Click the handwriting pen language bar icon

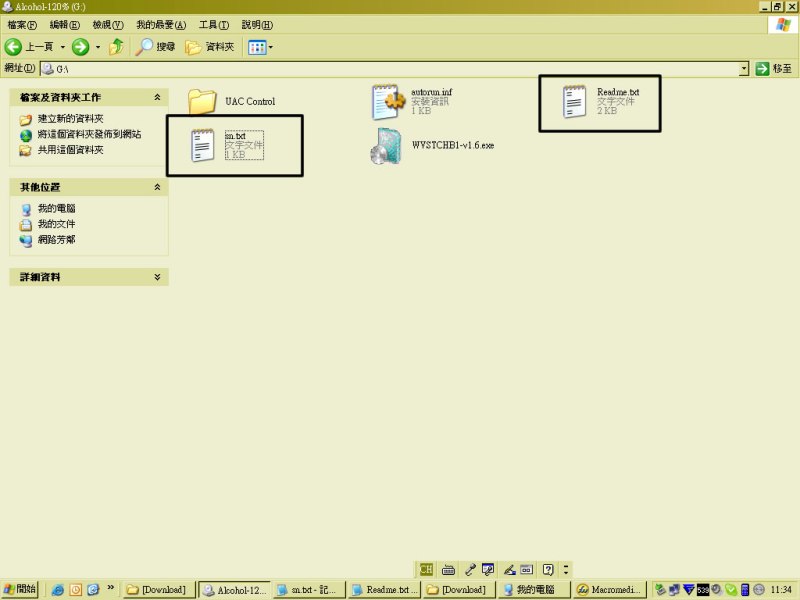point(509,569)
